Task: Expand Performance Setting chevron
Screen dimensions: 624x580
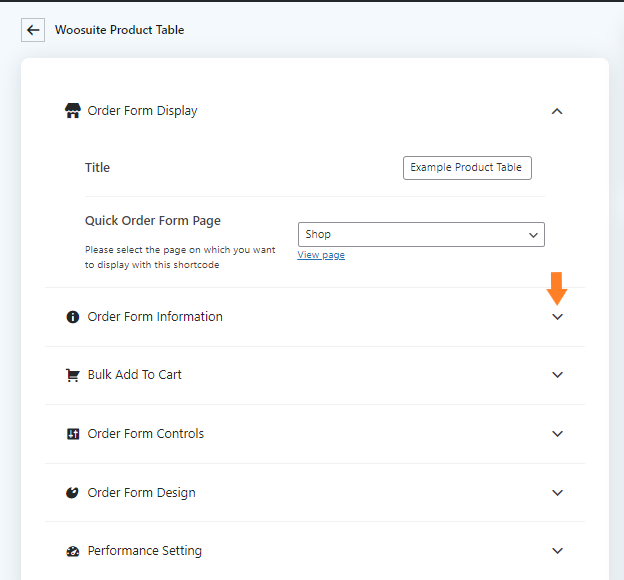Action: (558, 551)
